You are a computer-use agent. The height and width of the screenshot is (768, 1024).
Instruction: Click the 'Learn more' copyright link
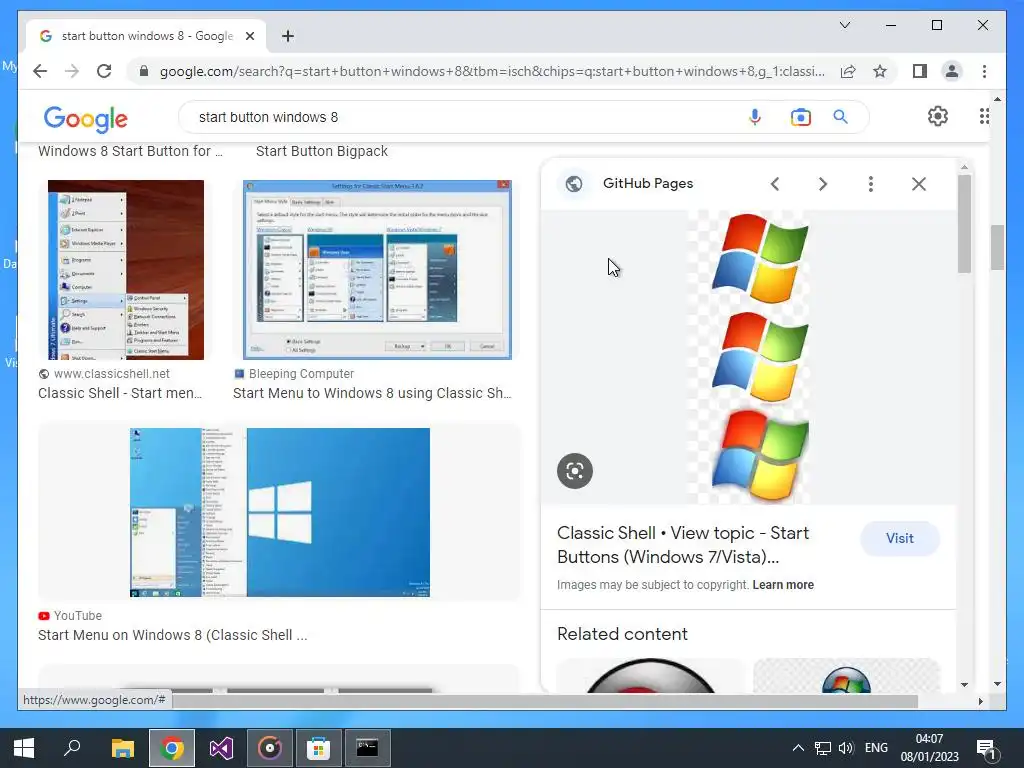(783, 584)
